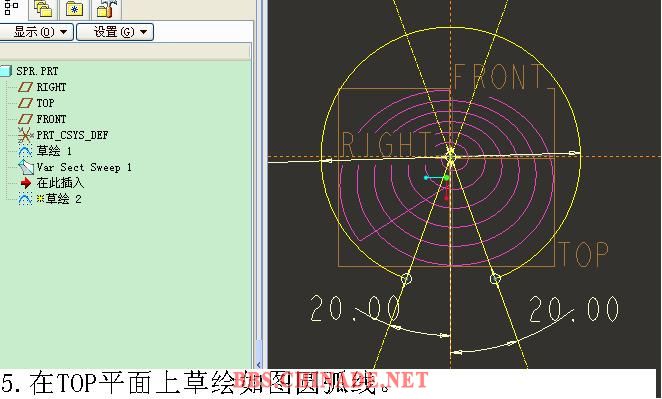Open the Folder Browser tab icon
662x399 pixels.
(42, 8)
